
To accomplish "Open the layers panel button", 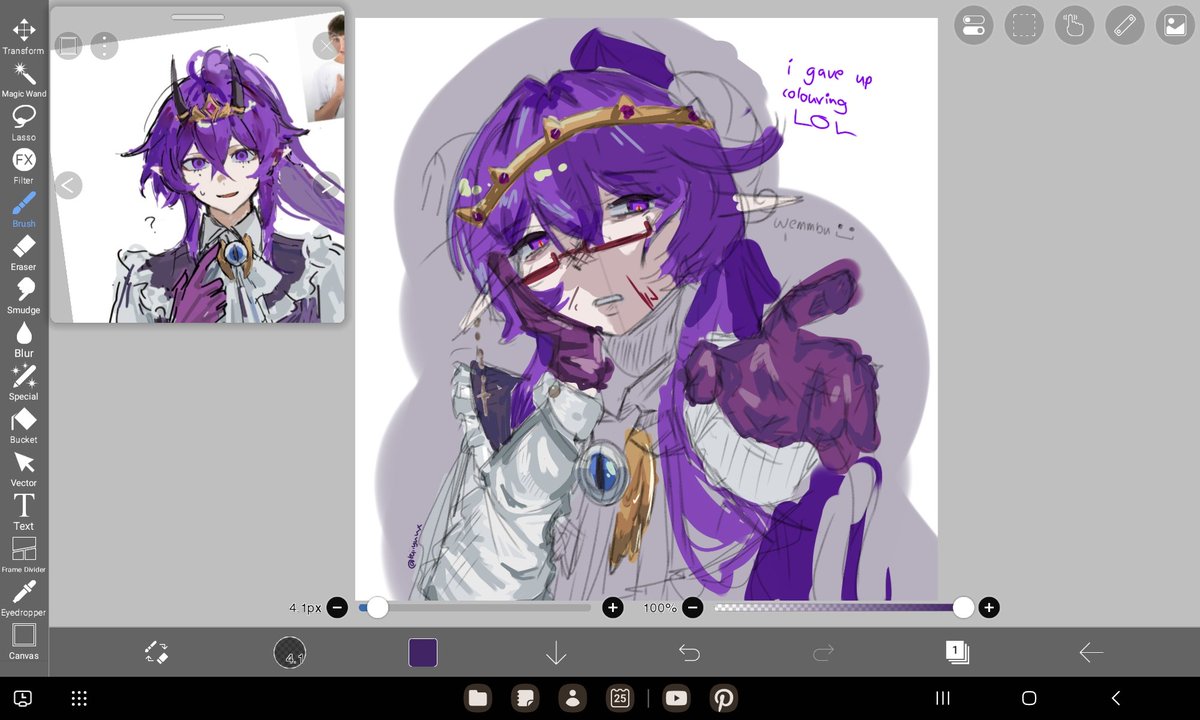I will (957, 652).
